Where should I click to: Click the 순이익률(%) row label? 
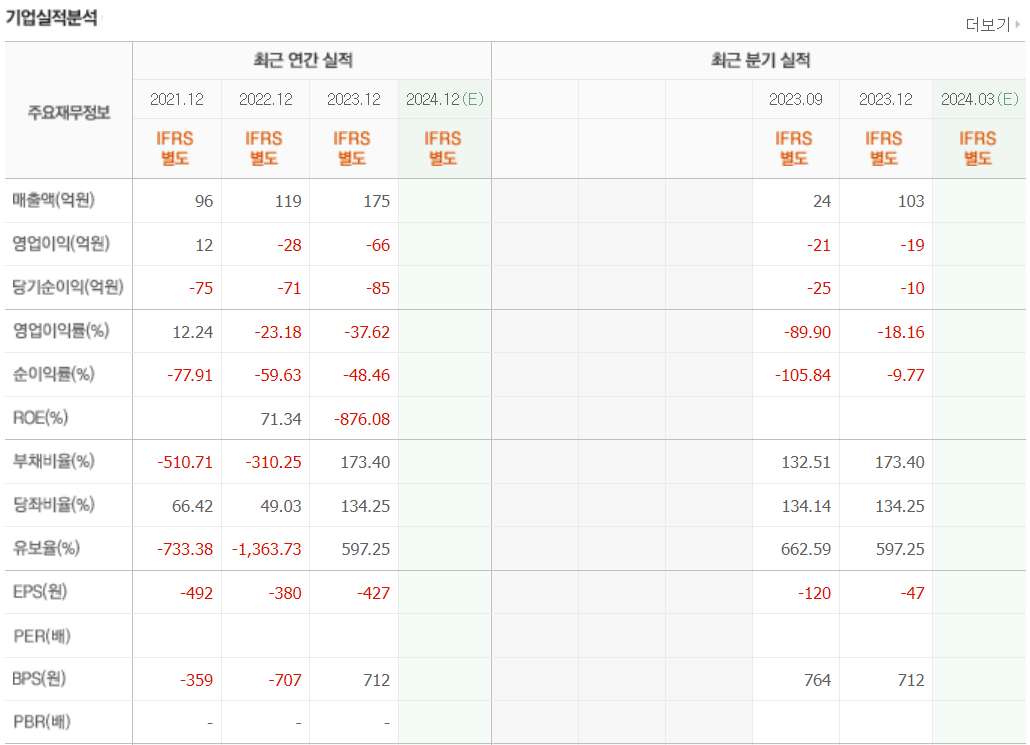point(53,374)
